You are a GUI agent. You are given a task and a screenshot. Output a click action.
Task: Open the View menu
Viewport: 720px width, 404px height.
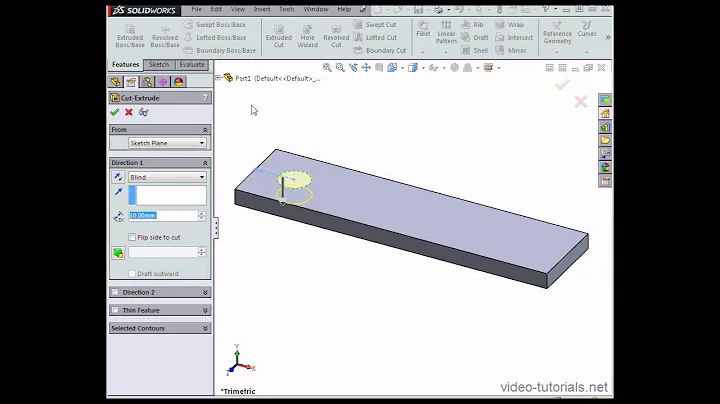(x=238, y=9)
